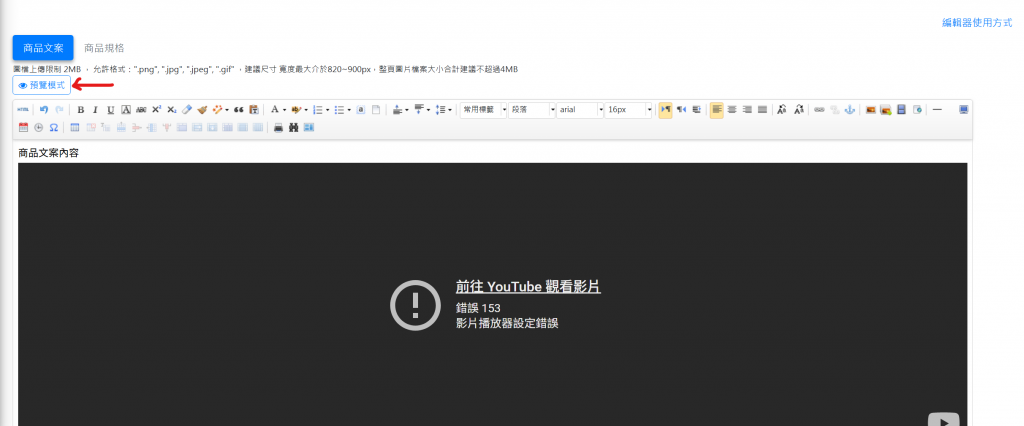Toggle HTML source view
This screenshot has height=426, width=1024.
[24, 109]
